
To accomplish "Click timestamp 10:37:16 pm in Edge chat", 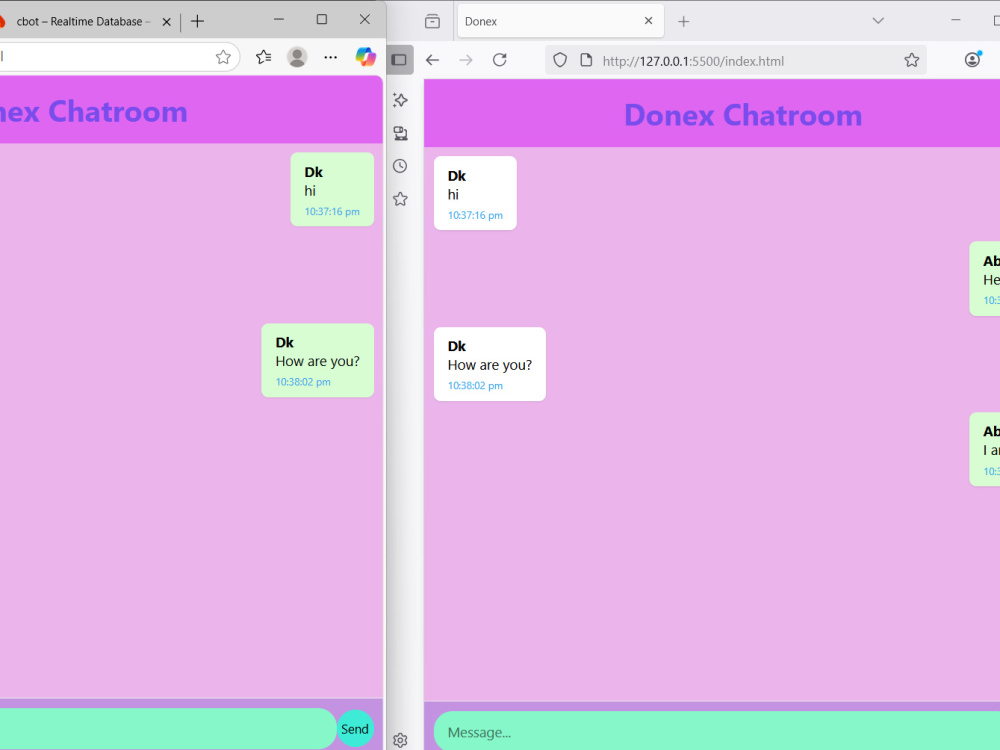I will [332, 212].
